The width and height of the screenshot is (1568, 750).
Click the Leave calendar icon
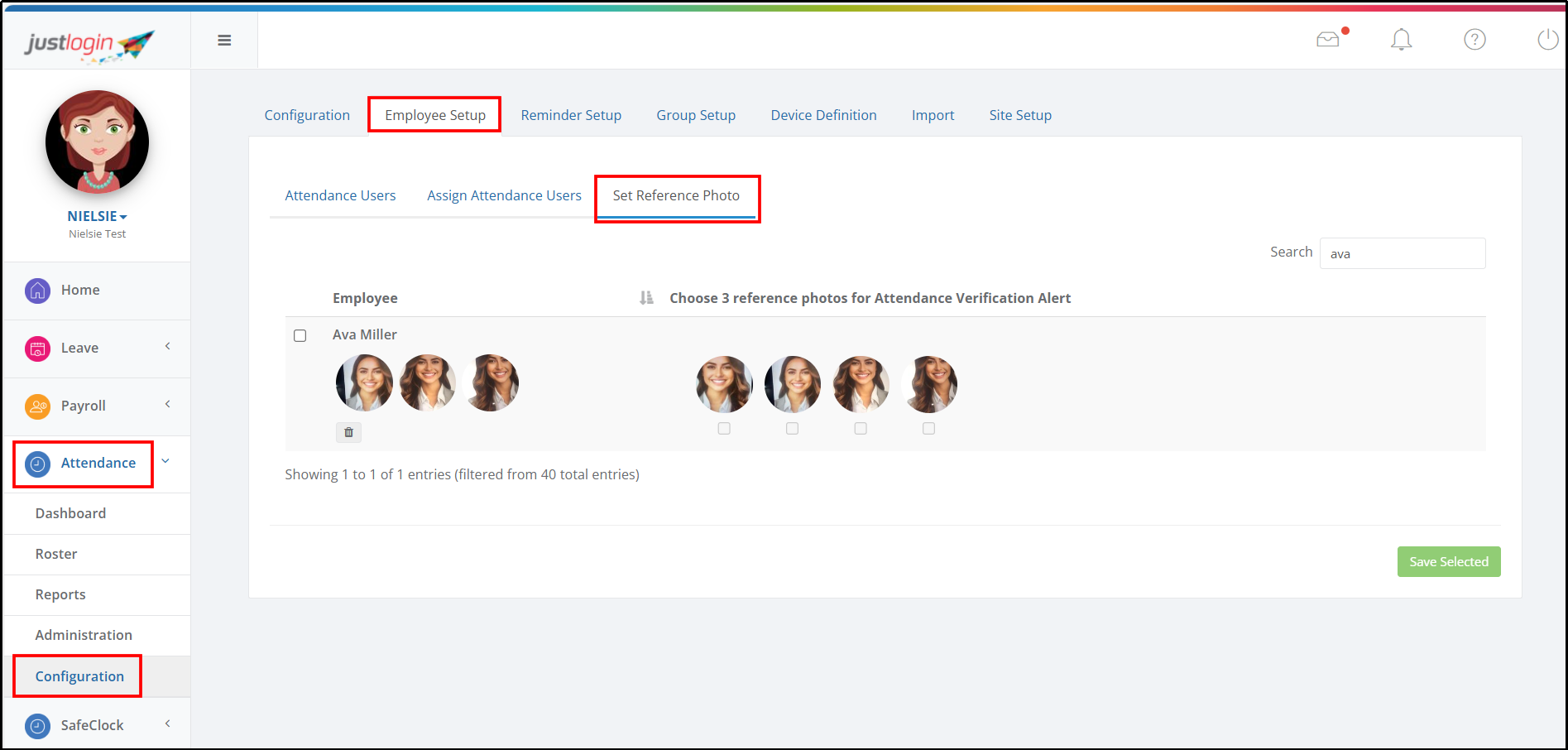[x=38, y=349]
